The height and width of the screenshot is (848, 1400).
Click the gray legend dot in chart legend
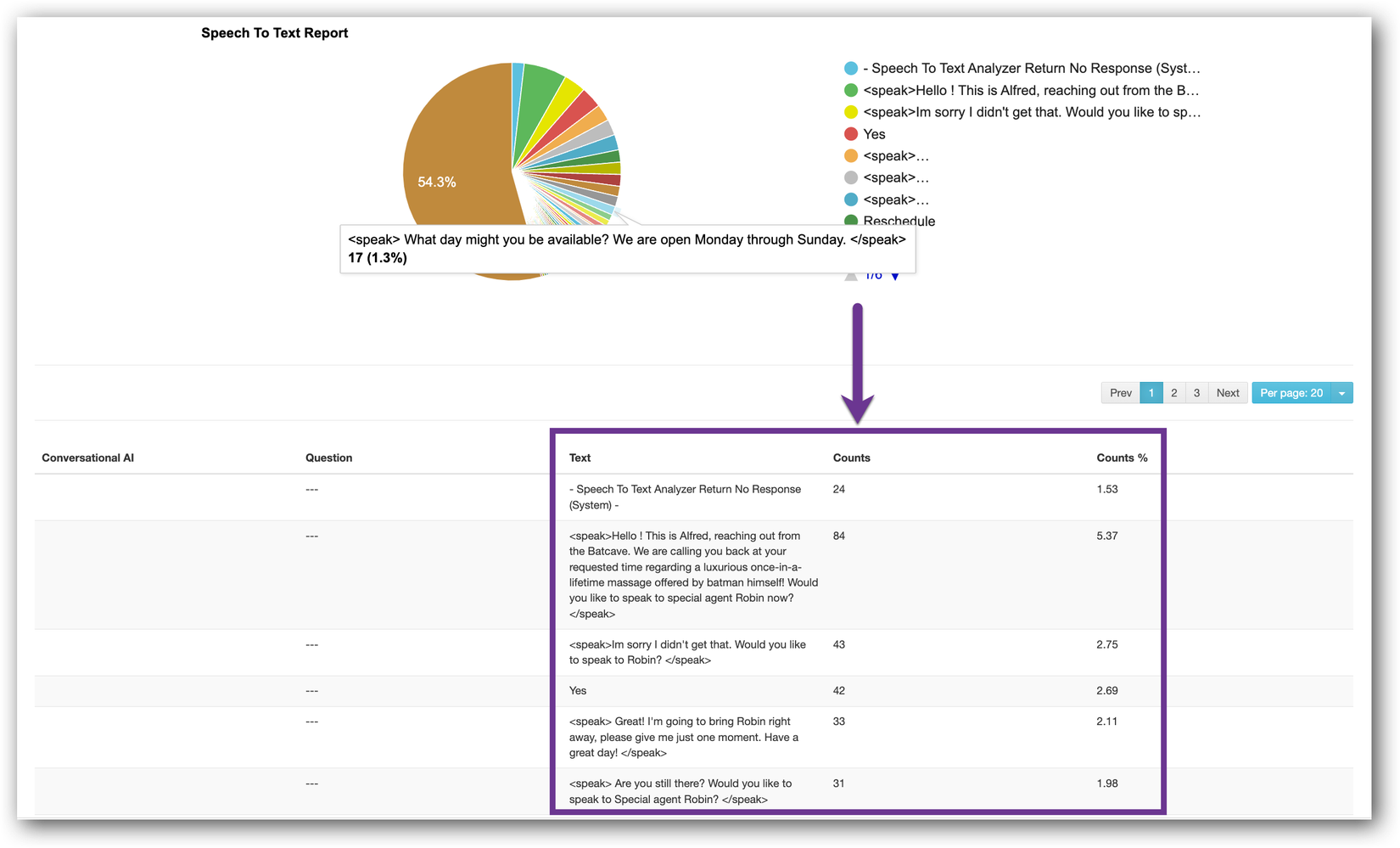coord(851,177)
